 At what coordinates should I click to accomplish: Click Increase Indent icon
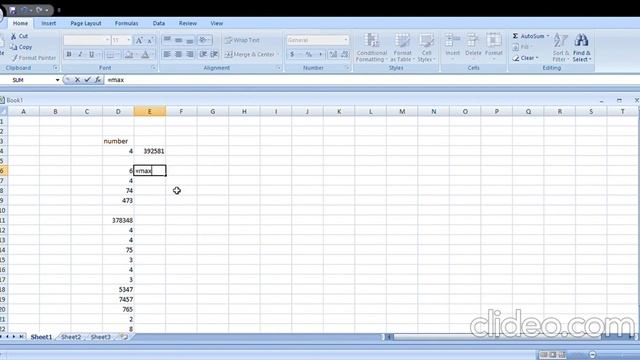click(x=214, y=54)
